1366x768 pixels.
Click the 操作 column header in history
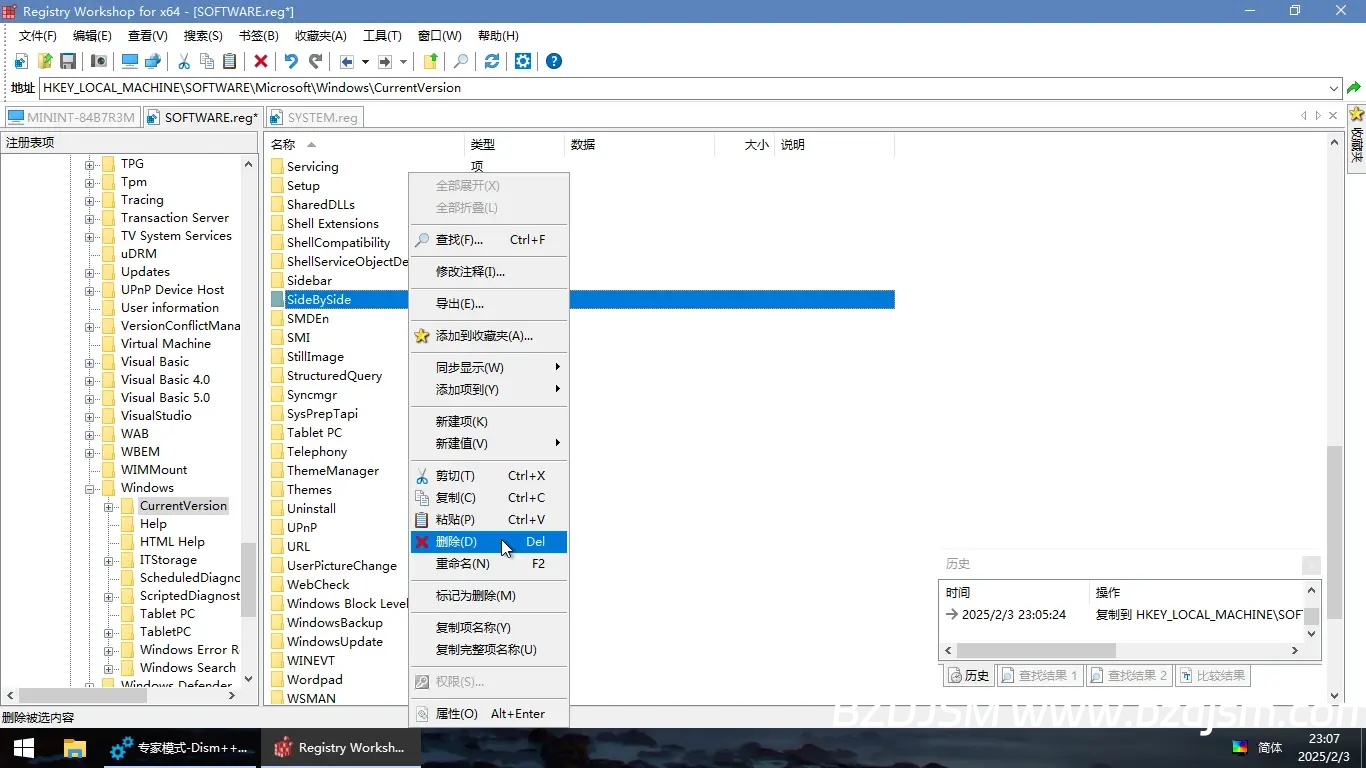(x=1195, y=593)
